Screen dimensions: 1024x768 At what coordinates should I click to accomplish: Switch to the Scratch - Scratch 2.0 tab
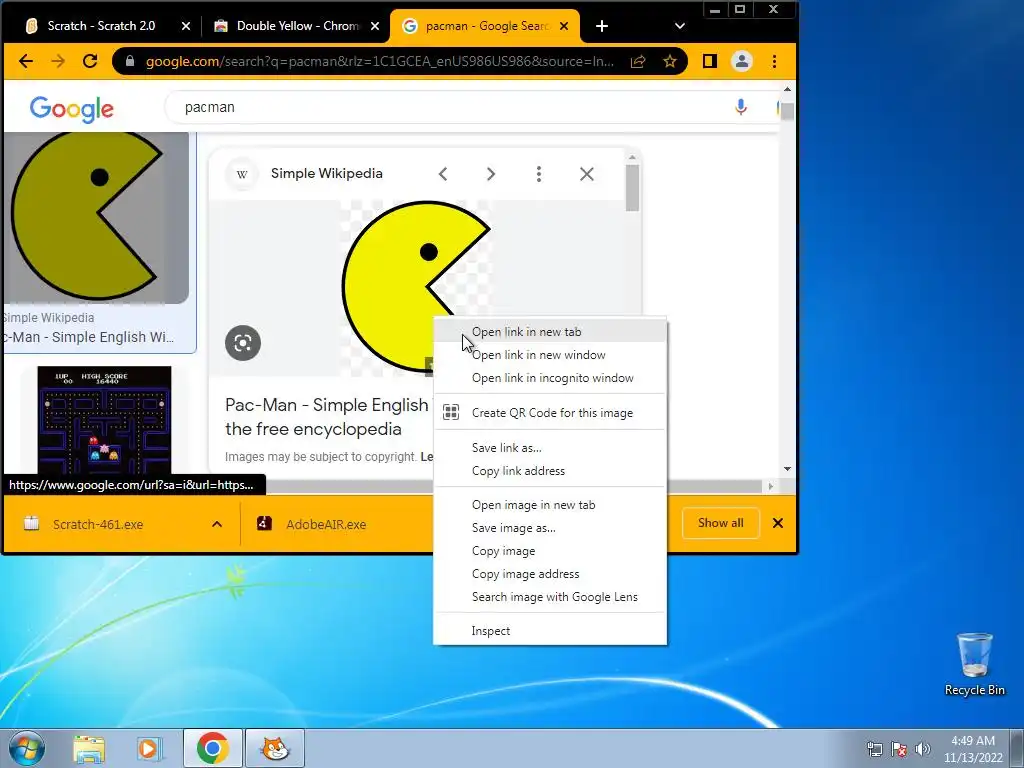101,26
